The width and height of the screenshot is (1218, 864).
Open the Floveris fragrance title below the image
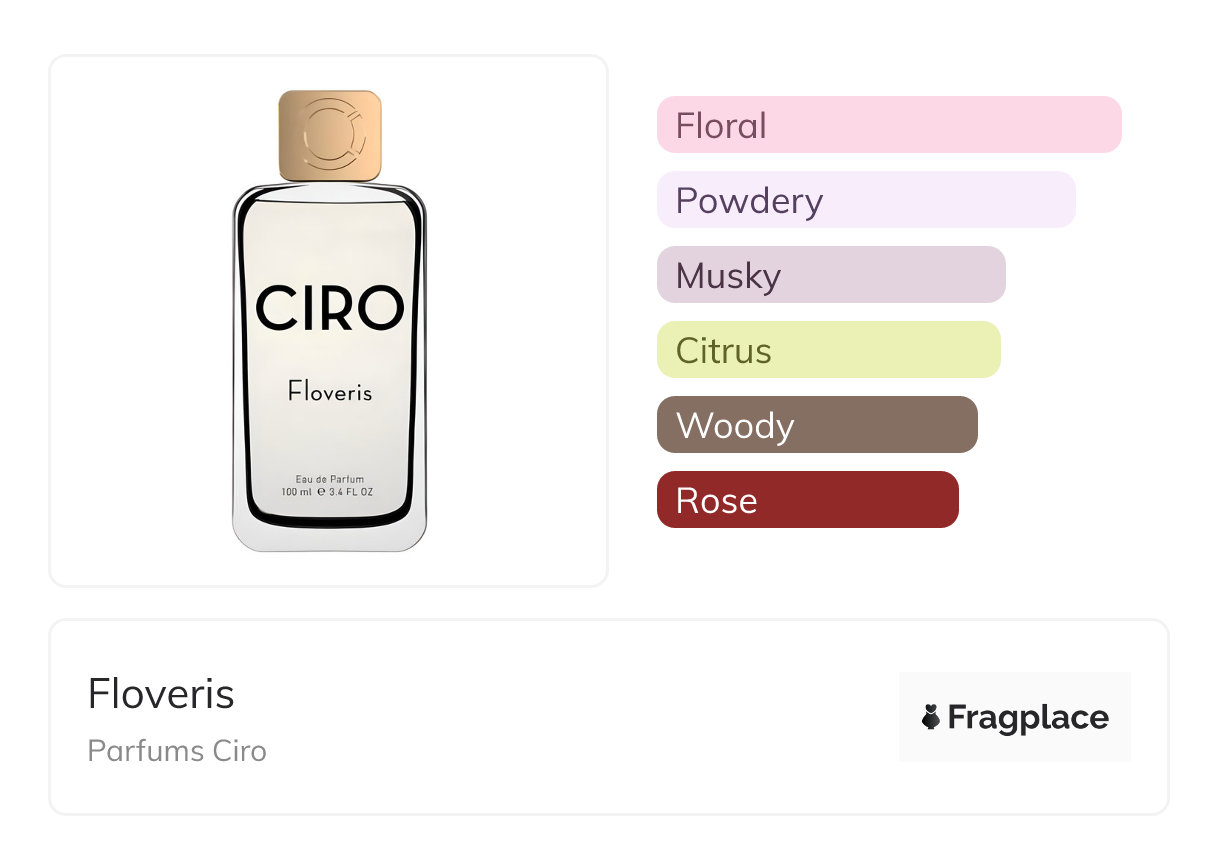click(x=161, y=694)
